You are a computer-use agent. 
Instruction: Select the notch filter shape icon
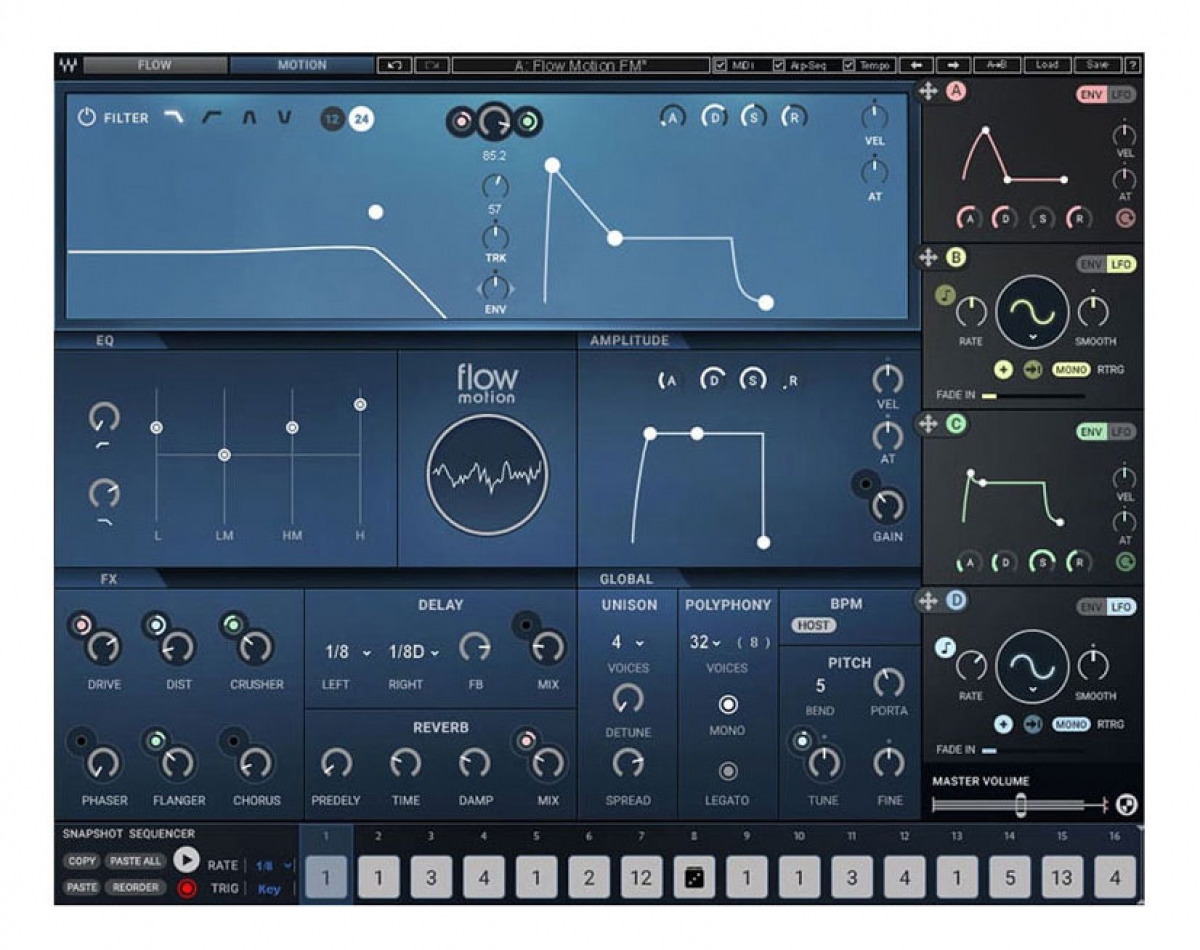tap(285, 117)
